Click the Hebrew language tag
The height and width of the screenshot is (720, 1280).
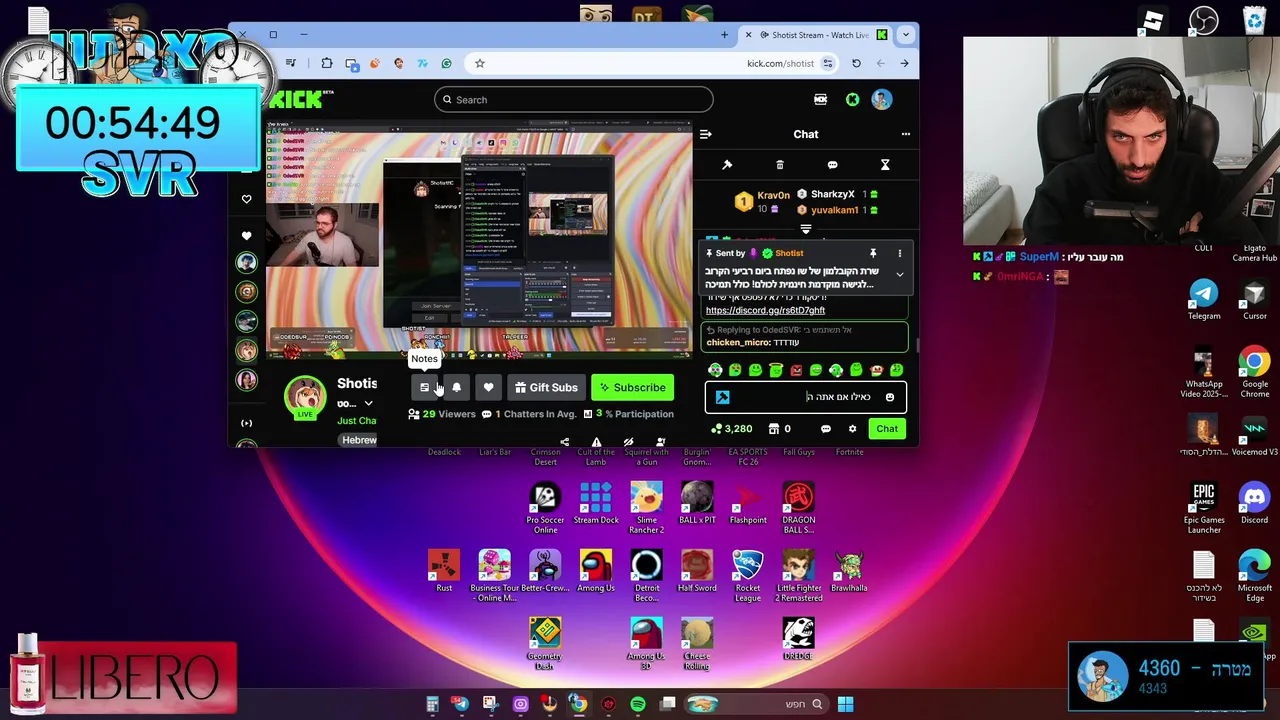click(359, 440)
